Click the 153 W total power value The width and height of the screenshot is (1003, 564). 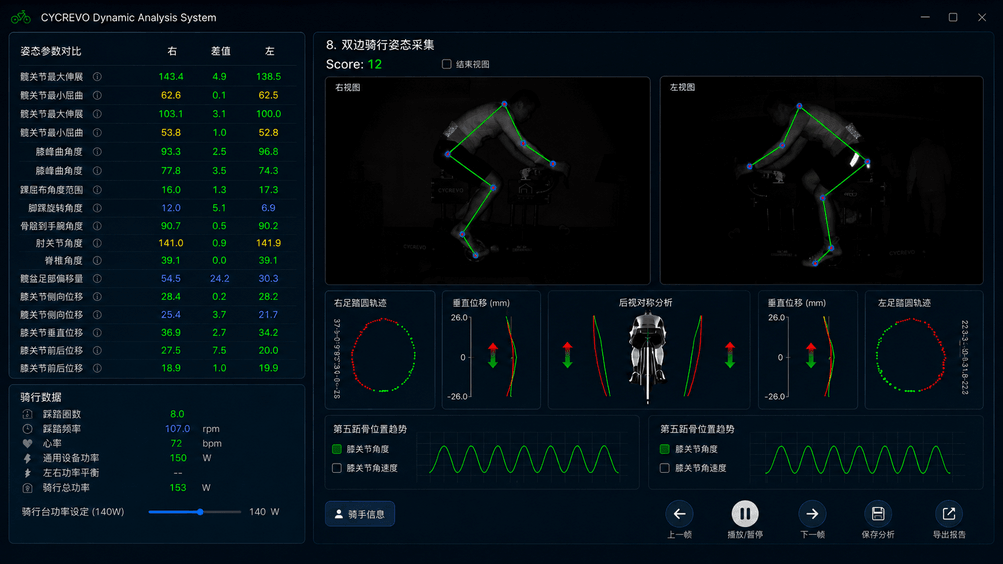click(178, 488)
